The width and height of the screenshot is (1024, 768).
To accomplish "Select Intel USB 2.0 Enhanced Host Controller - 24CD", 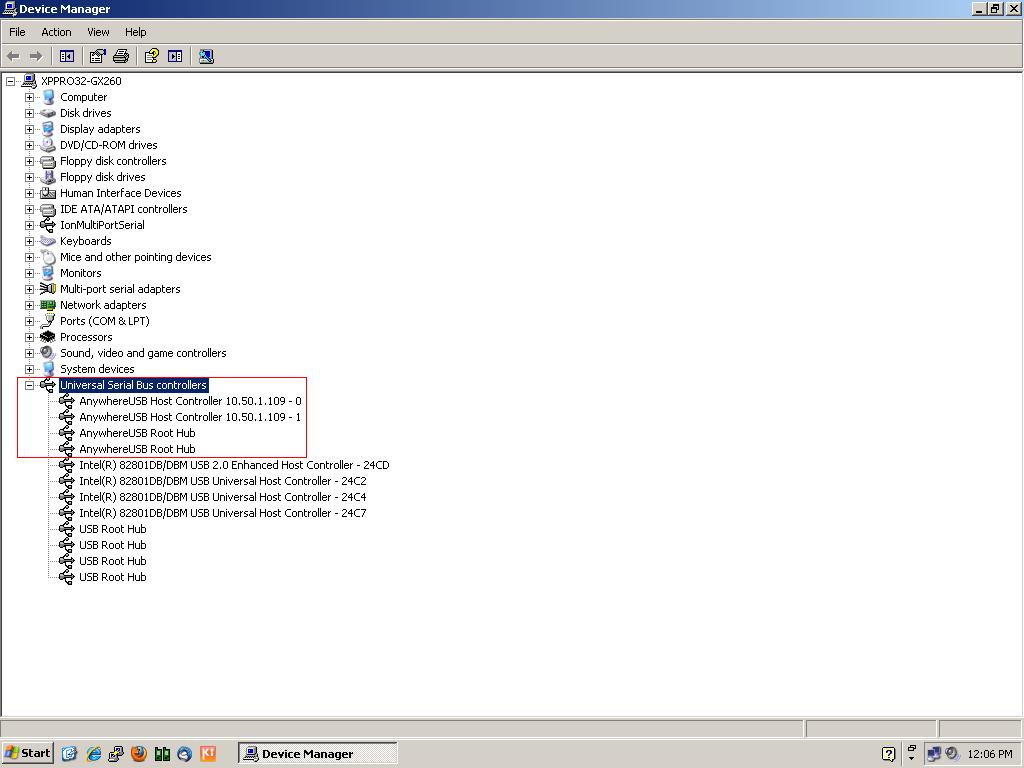I will pyautogui.click(x=233, y=465).
